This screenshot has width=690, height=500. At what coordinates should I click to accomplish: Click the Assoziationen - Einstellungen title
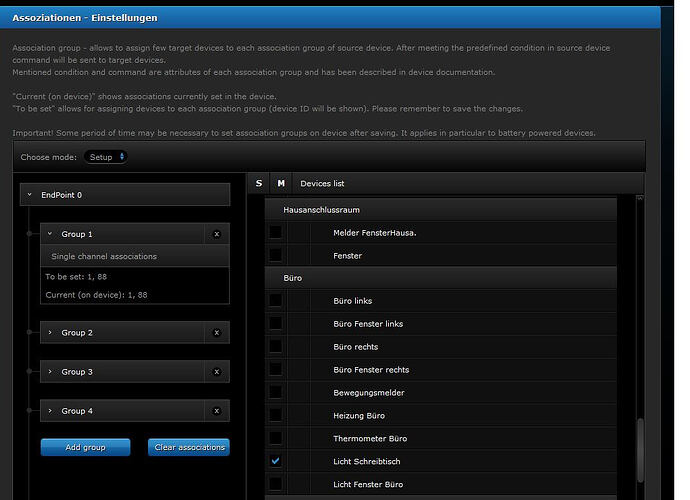pos(84,18)
